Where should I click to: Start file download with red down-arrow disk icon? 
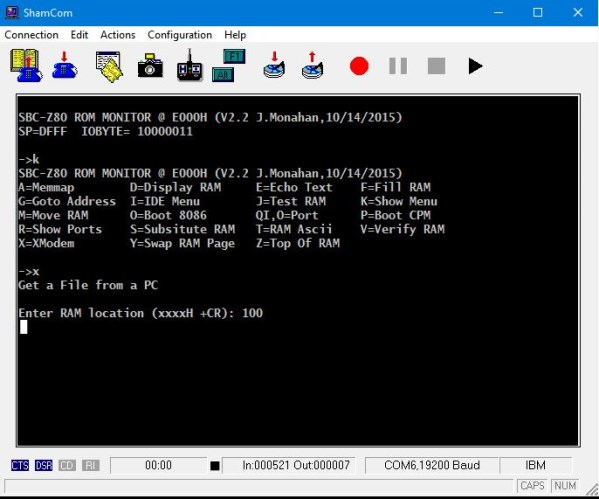[x=274, y=65]
